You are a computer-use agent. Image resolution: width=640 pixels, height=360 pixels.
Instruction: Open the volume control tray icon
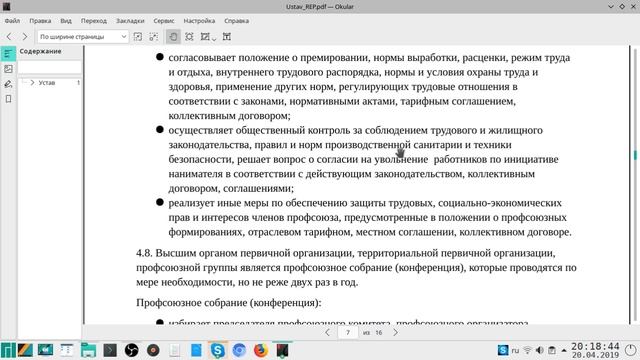click(540, 350)
